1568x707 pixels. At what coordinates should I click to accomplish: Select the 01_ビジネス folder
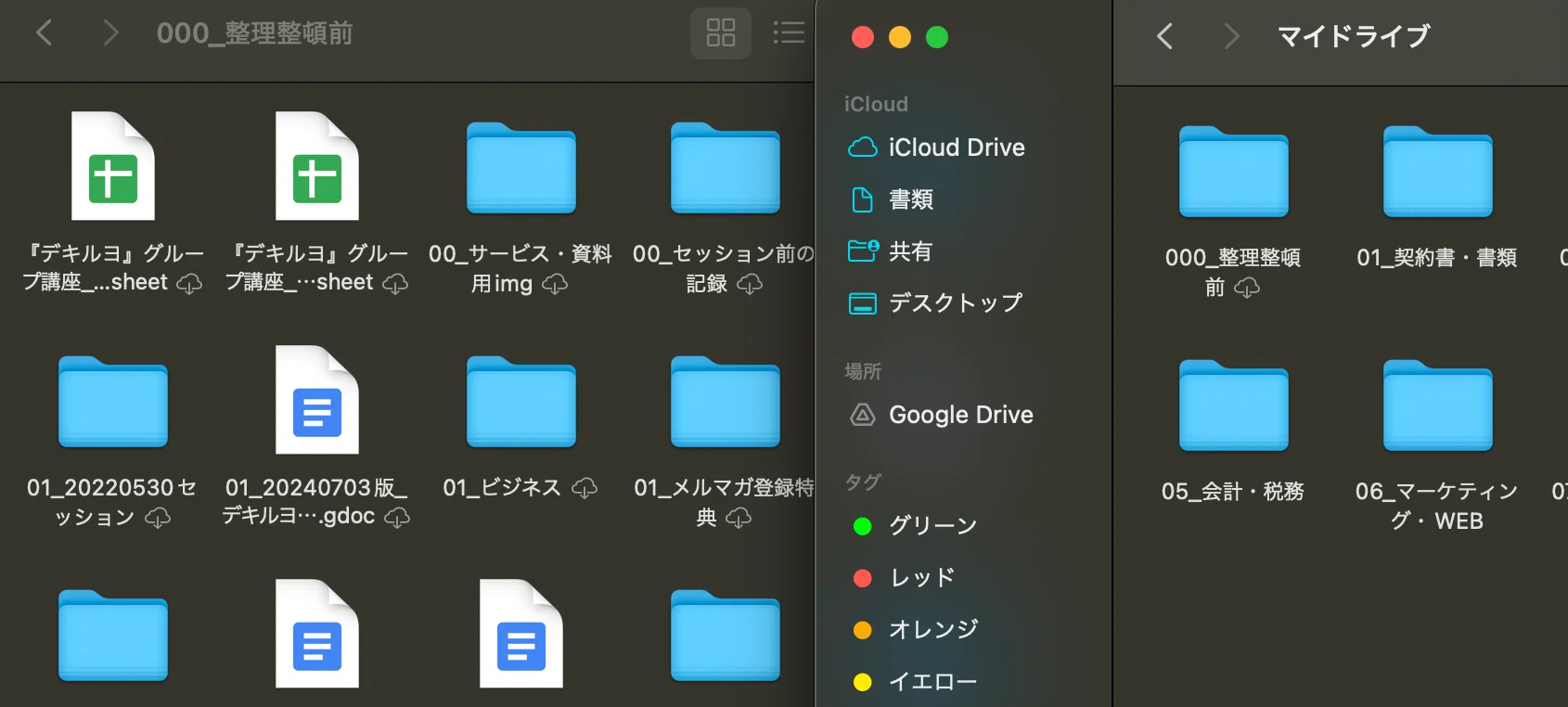point(521,402)
